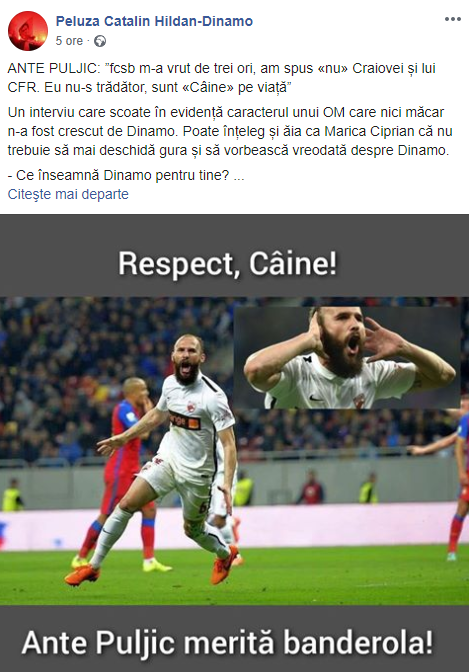Open the '5 ore' post timestamp
Screen dimensions: 469x672
[x=69, y=41]
